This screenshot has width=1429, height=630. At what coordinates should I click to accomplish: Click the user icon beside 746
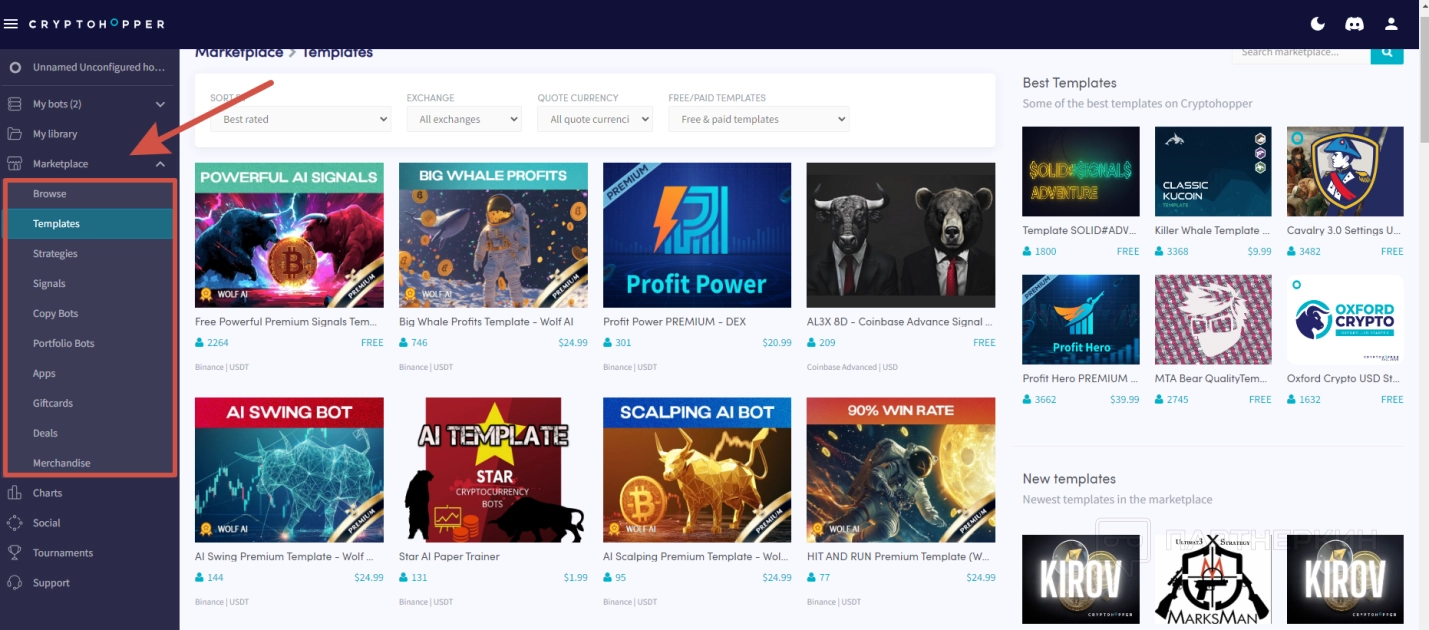pos(403,343)
